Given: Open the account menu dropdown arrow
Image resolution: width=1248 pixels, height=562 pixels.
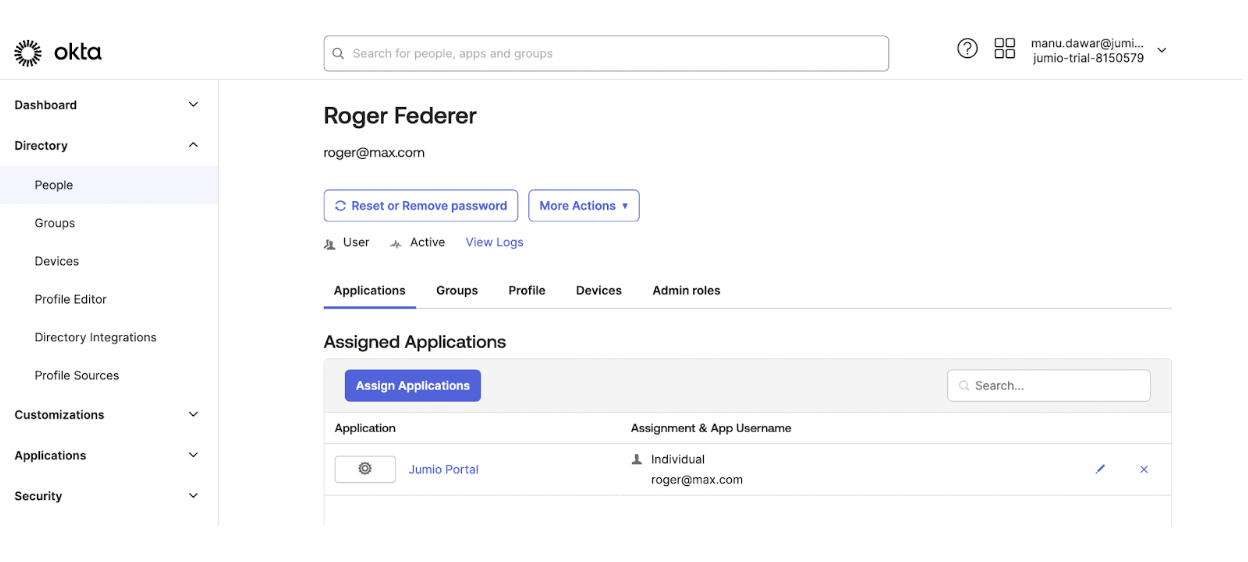Looking at the screenshot, I should pos(1162,51).
